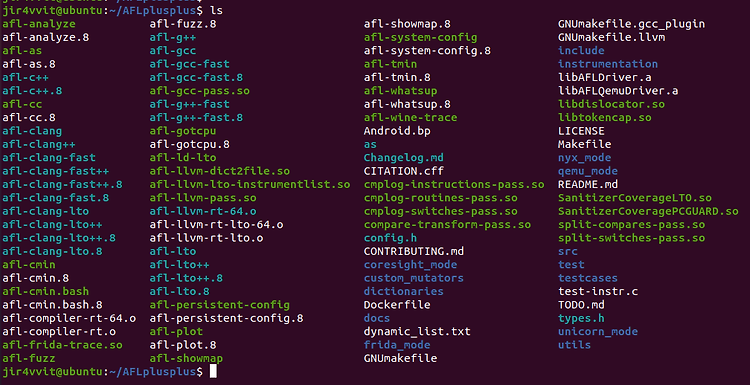
Task: Select the plain GNUmakefile entry
Action: click(400, 359)
